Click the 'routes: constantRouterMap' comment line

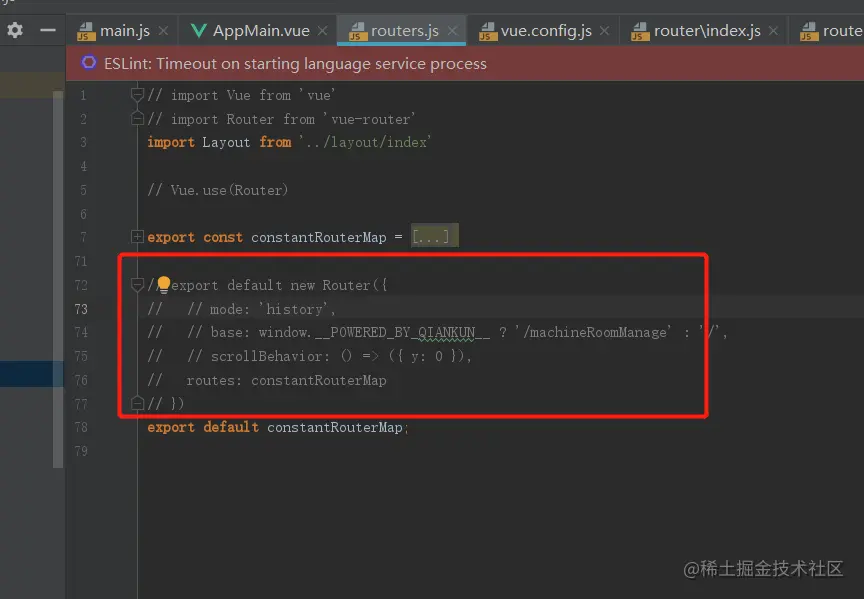pos(267,381)
